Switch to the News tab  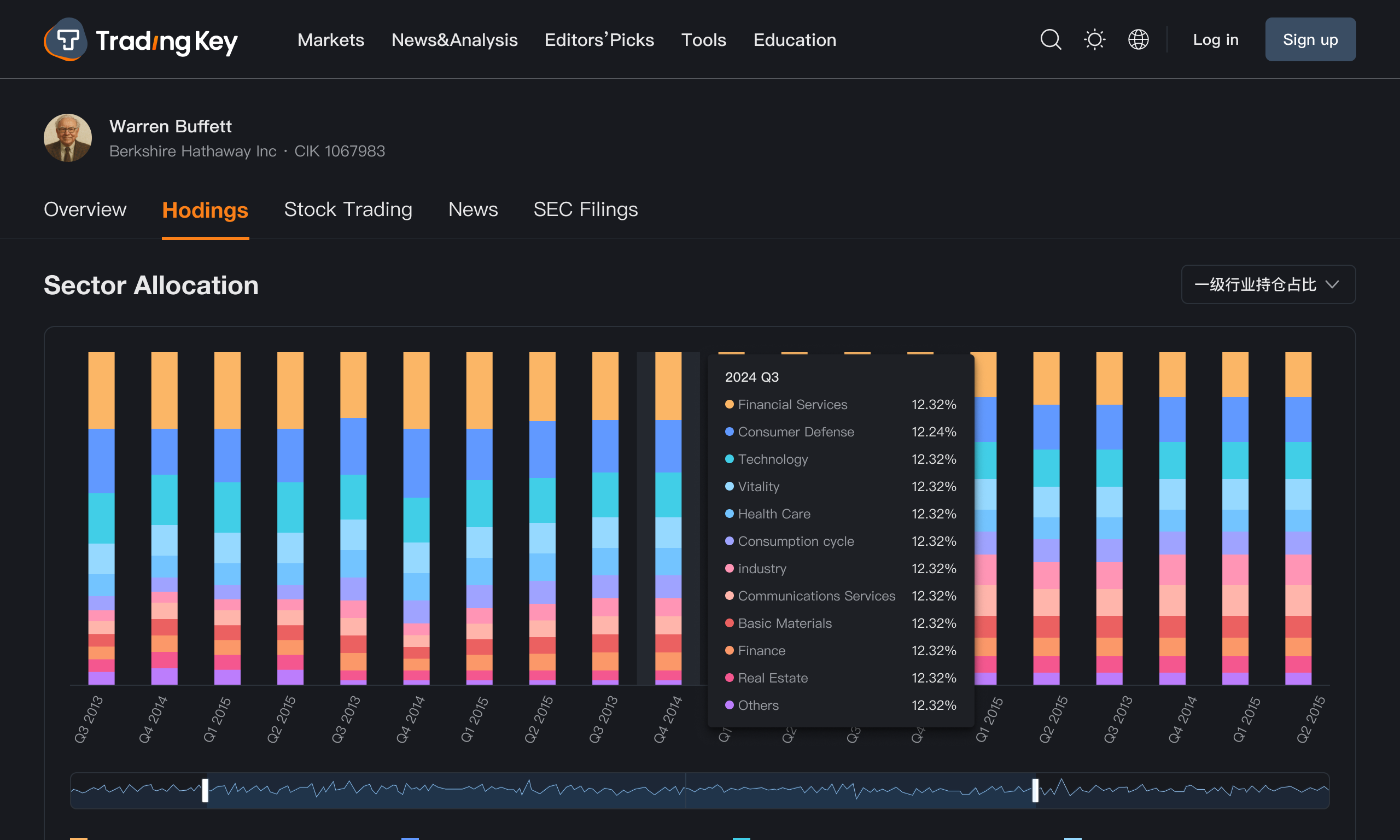tap(473, 209)
